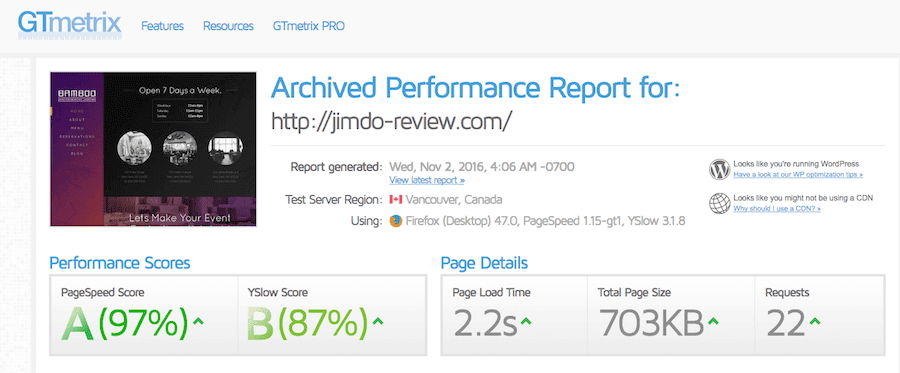Viewport: 900px width, 373px height.
Task: Click the WordPress logo icon
Action: 719,169
